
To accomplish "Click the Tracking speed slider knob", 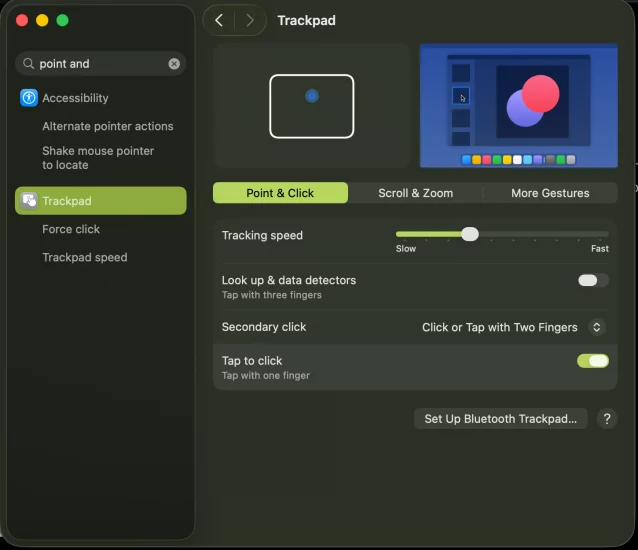I will pos(469,235).
